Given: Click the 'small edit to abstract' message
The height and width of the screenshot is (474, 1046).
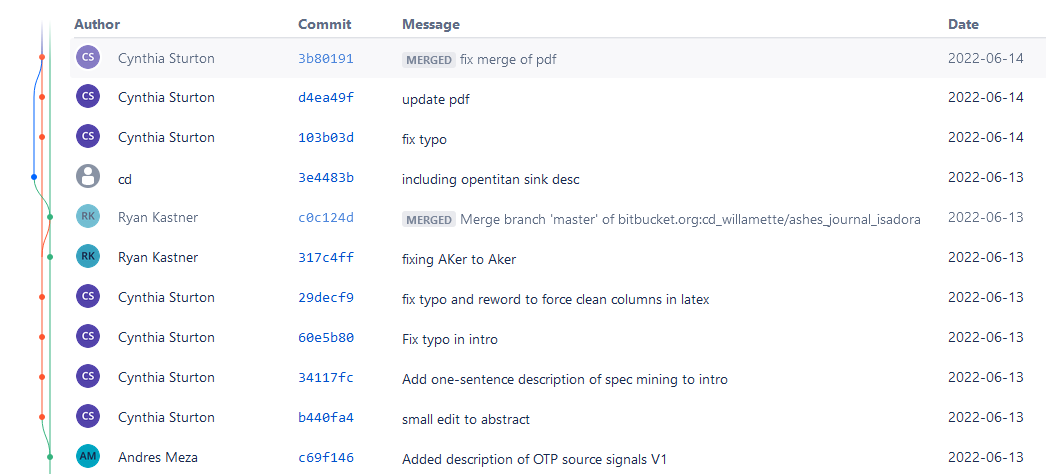Looking at the screenshot, I should (465, 418).
